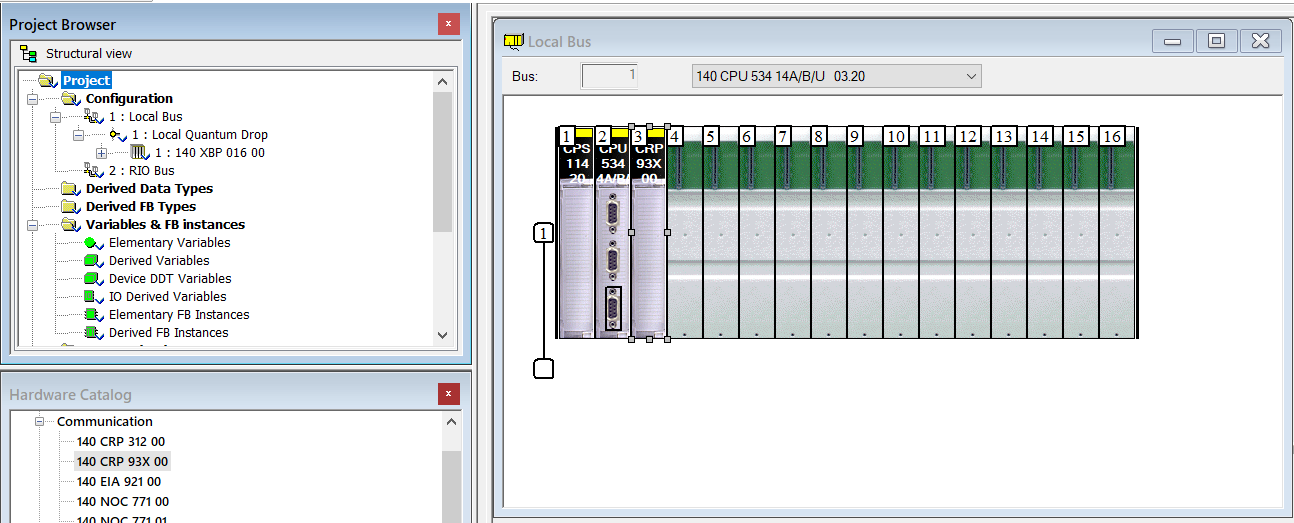Click the Derived Variables icon

pyautogui.click(x=94, y=261)
